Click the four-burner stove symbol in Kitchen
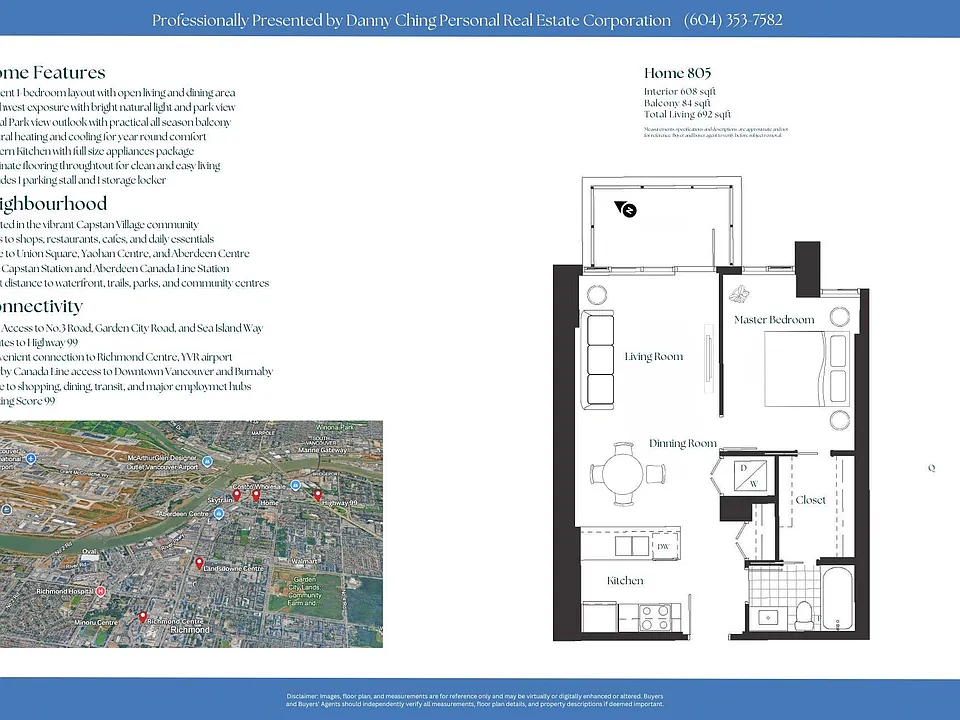 click(654, 617)
